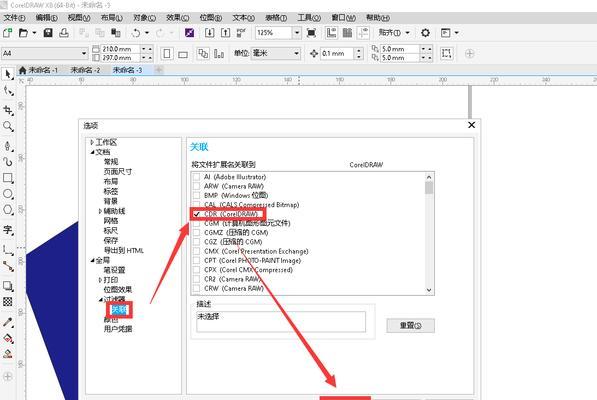Check the CGMZ association checkbox
597x400 pixels.
point(196,233)
